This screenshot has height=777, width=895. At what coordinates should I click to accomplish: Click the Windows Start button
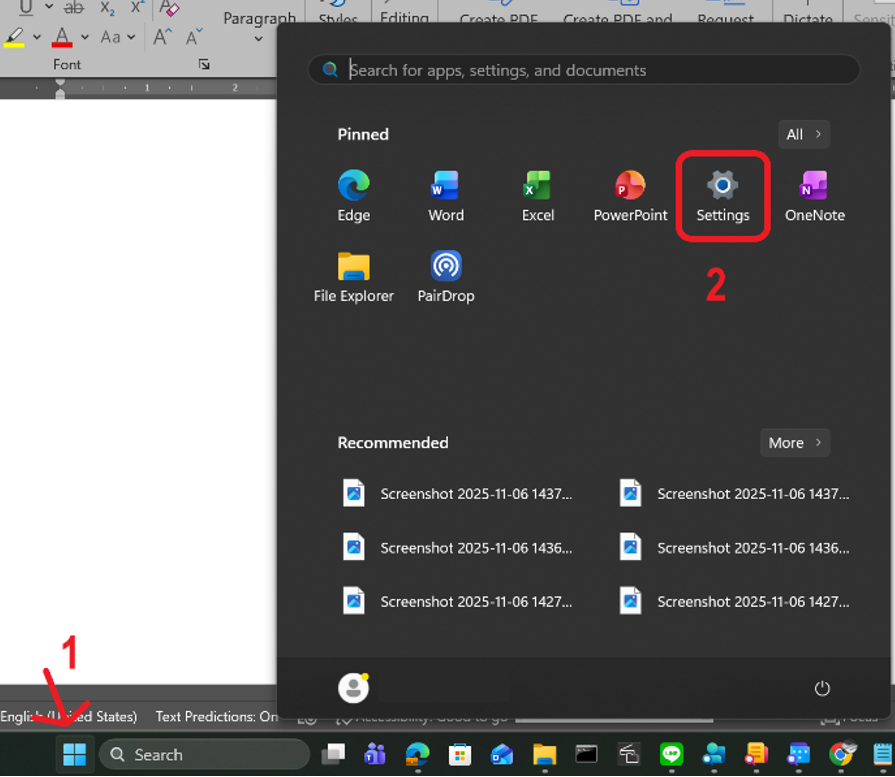click(x=74, y=754)
